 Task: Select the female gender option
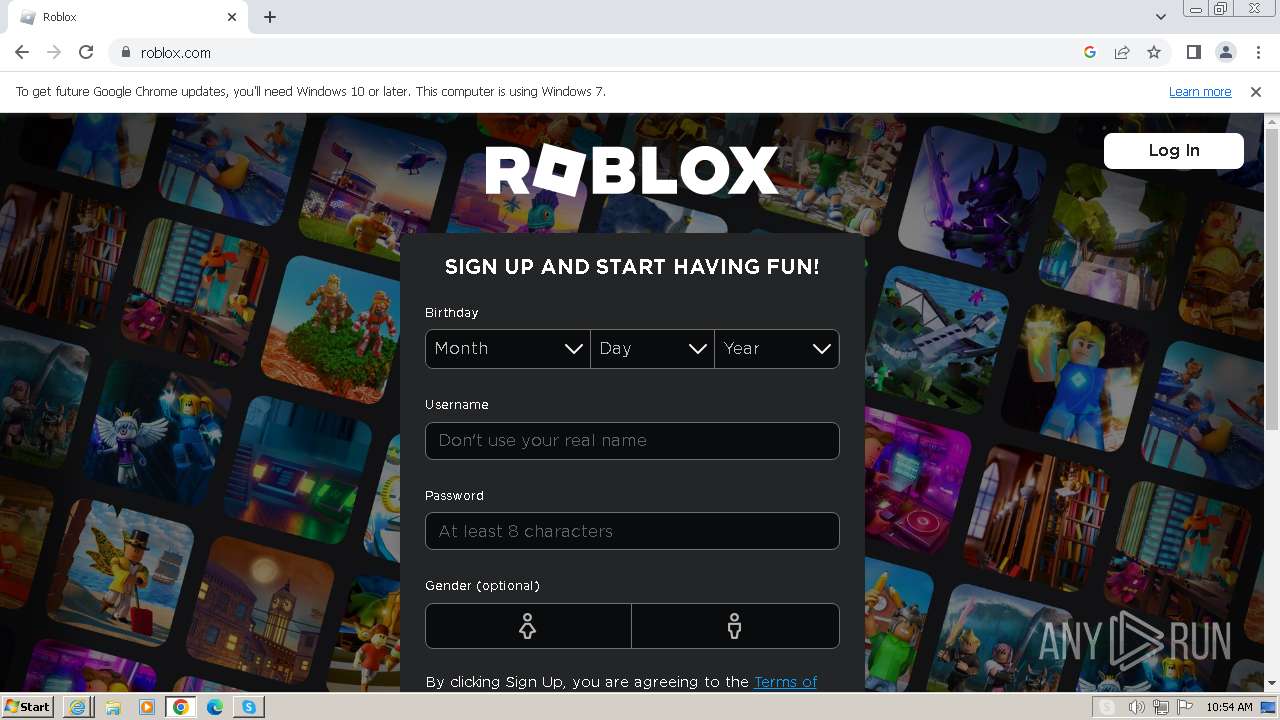528,626
